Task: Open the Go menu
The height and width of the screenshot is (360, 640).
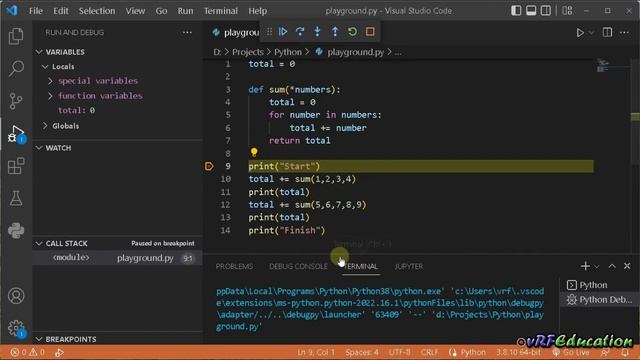Action: click(161, 11)
